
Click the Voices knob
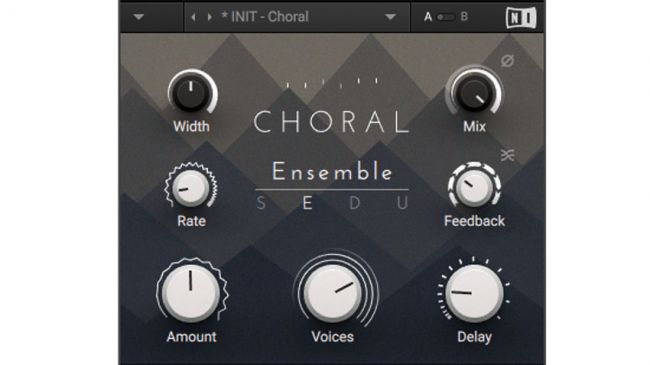pyautogui.click(x=333, y=294)
